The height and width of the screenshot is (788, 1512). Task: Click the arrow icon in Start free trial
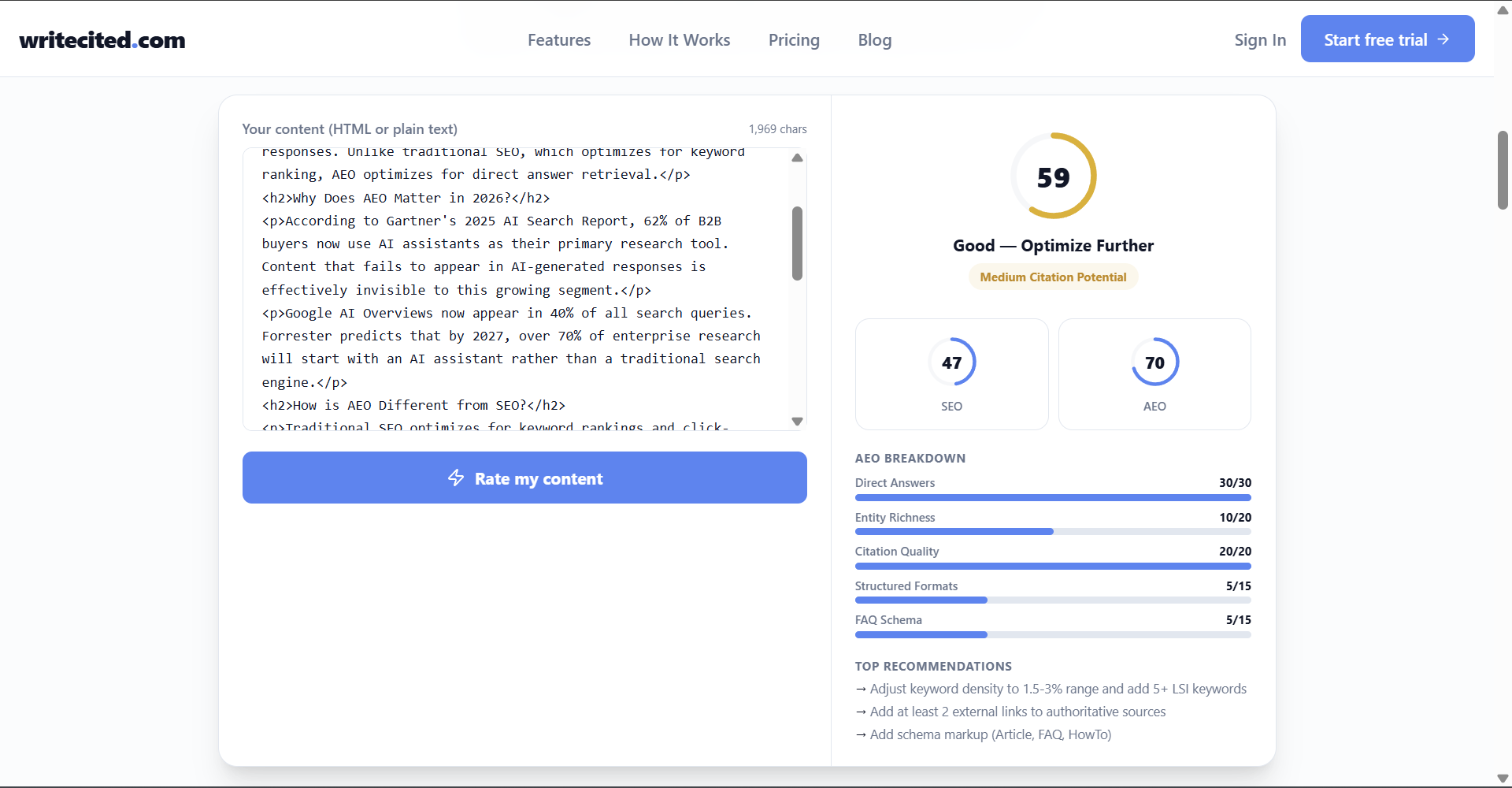[x=1443, y=39]
